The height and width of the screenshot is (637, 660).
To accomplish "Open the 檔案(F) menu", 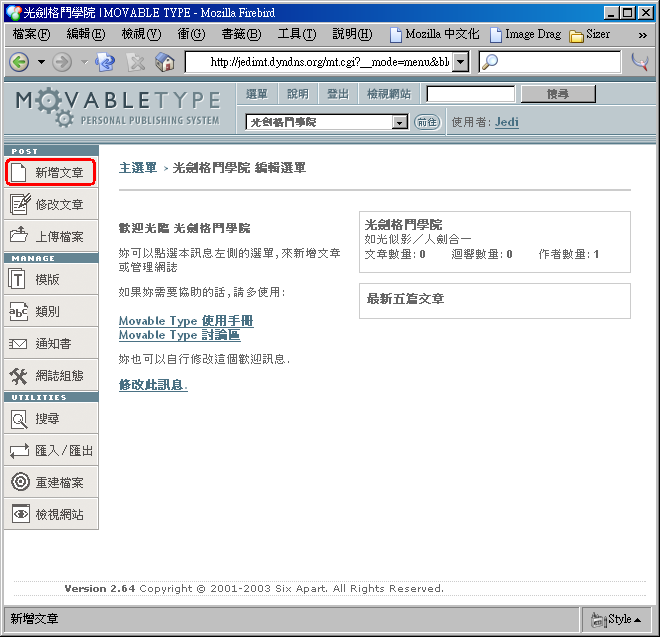I will coord(31,34).
